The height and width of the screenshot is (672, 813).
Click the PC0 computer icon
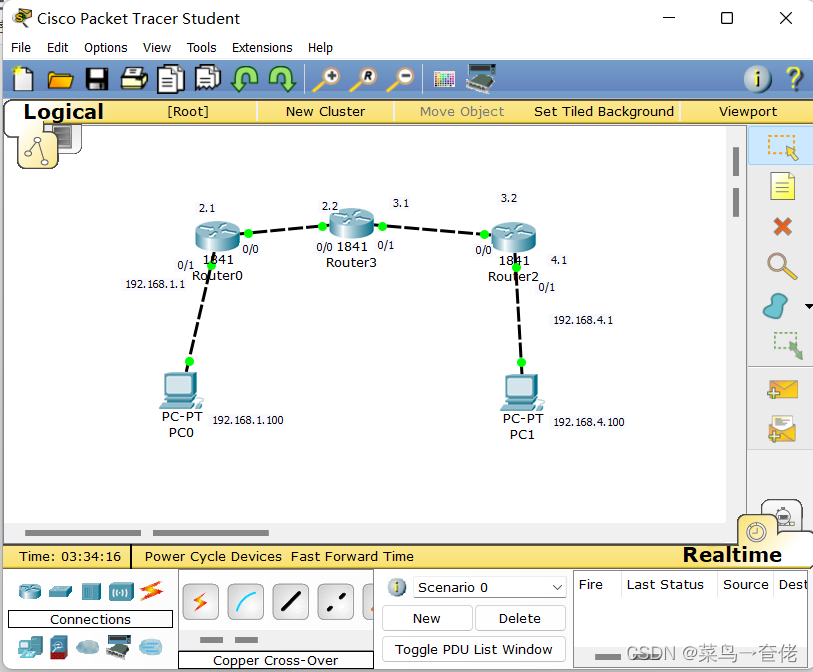[x=180, y=390]
